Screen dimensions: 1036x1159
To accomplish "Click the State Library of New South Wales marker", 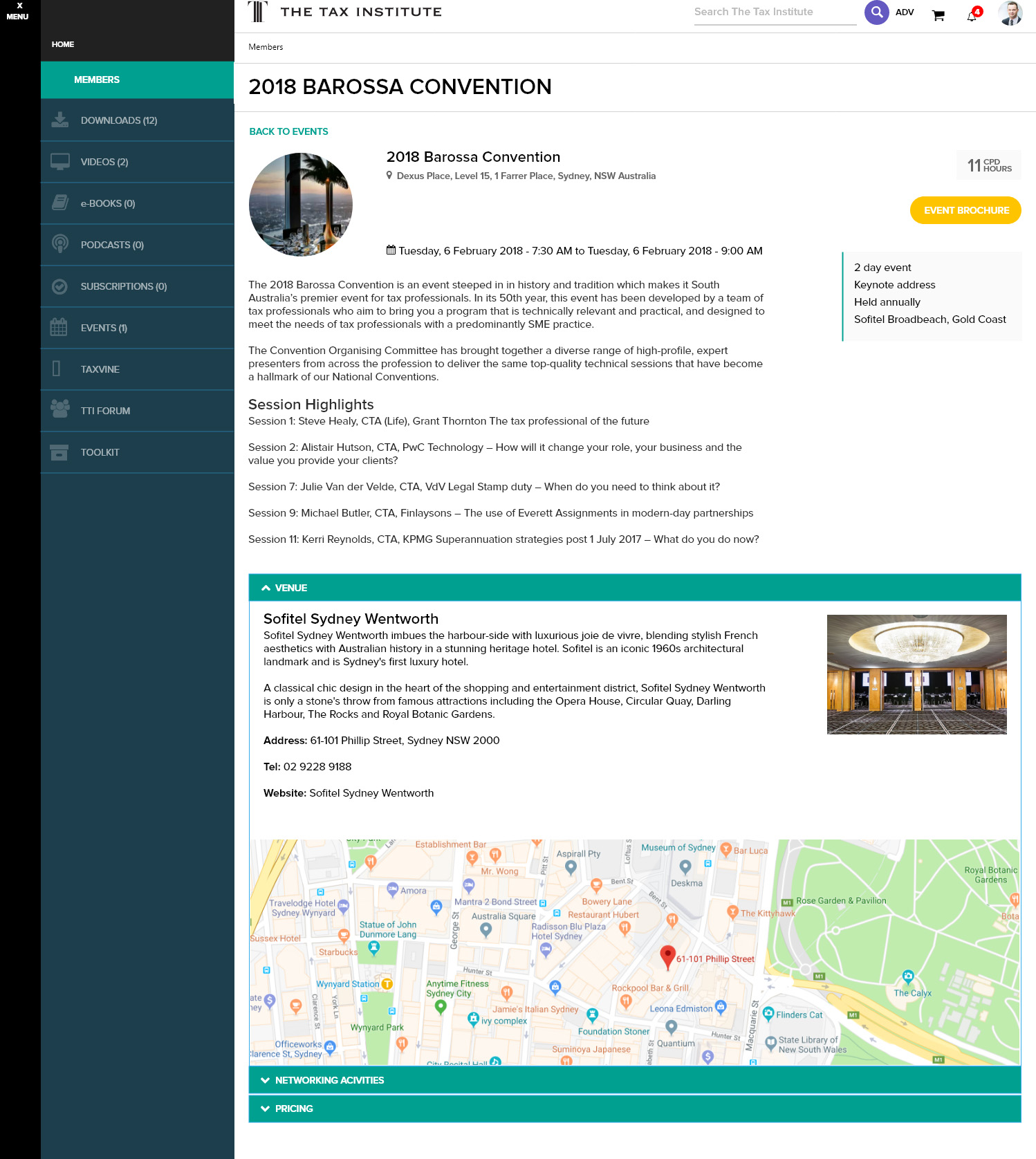I will tap(770, 1042).
